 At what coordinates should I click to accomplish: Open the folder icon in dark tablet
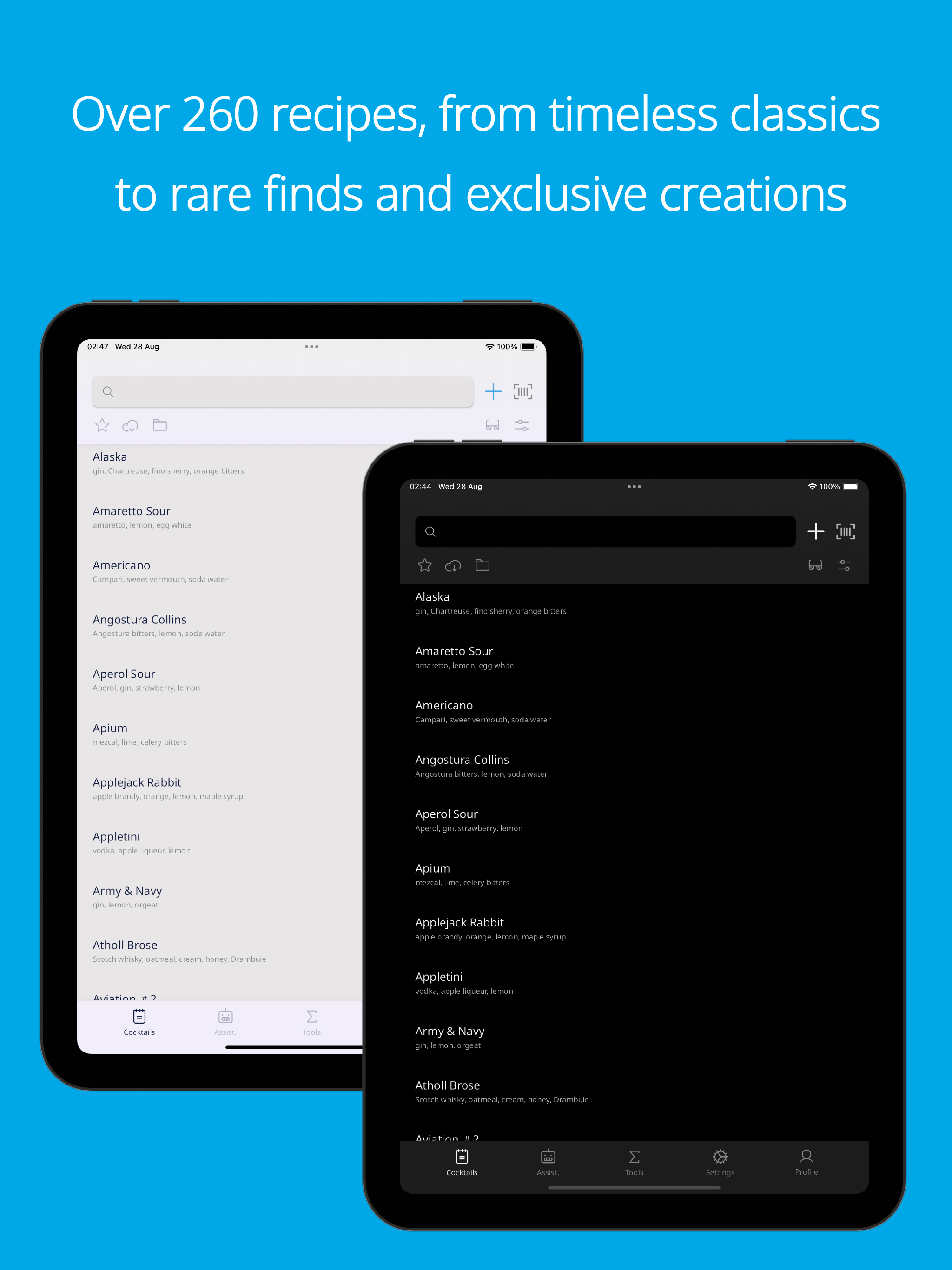coord(483,566)
